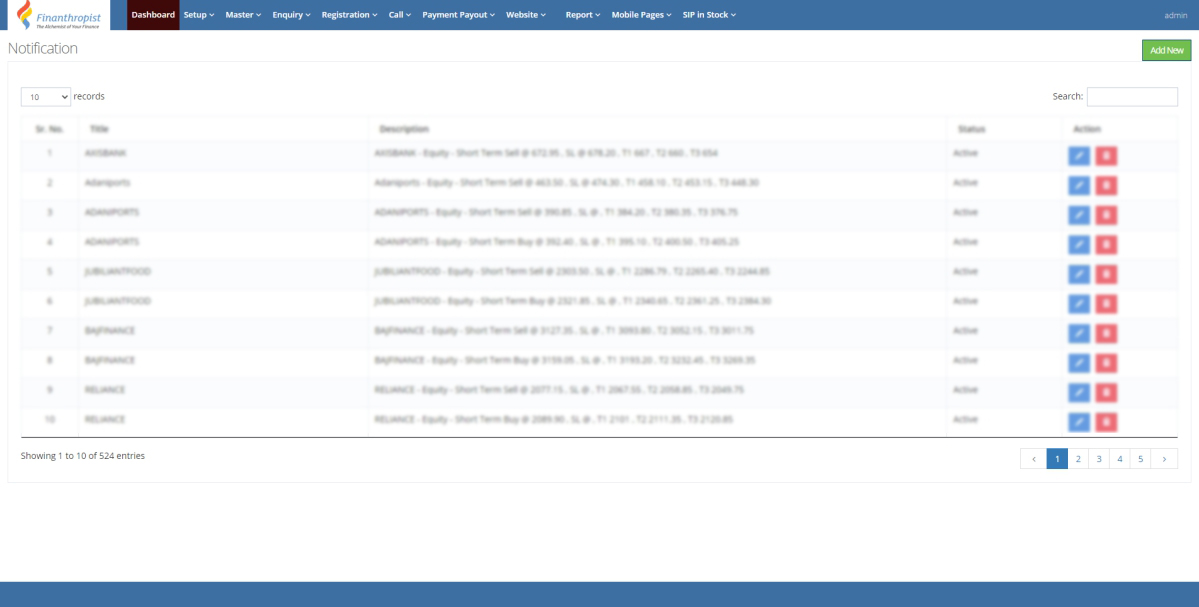Image resolution: width=1199 pixels, height=607 pixels.
Task: Delete row 9 RELIANCE Sell notification
Action: [x=1106, y=392]
